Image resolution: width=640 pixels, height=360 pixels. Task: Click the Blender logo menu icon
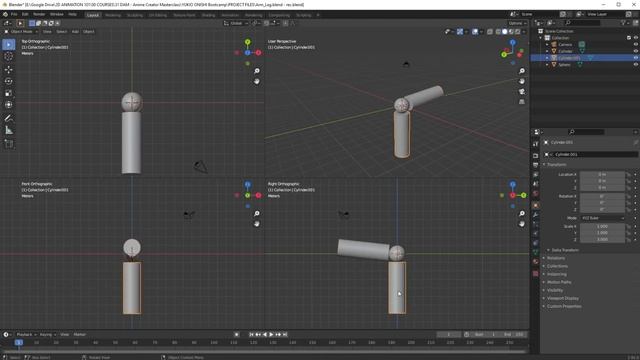pyautogui.click(x=5, y=14)
